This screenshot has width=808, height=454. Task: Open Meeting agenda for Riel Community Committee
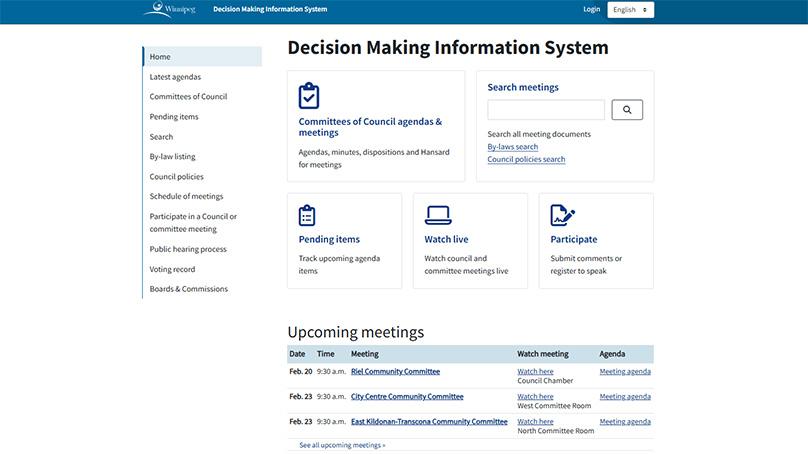pos(625,372)
